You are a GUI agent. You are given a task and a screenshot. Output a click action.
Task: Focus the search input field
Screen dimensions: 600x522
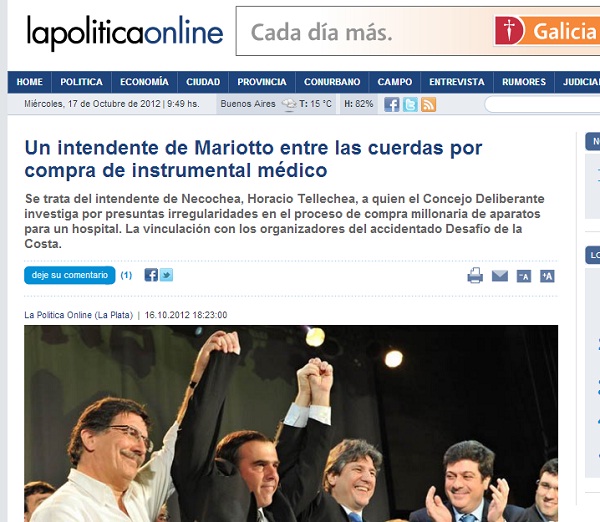(x=542, y=104)
